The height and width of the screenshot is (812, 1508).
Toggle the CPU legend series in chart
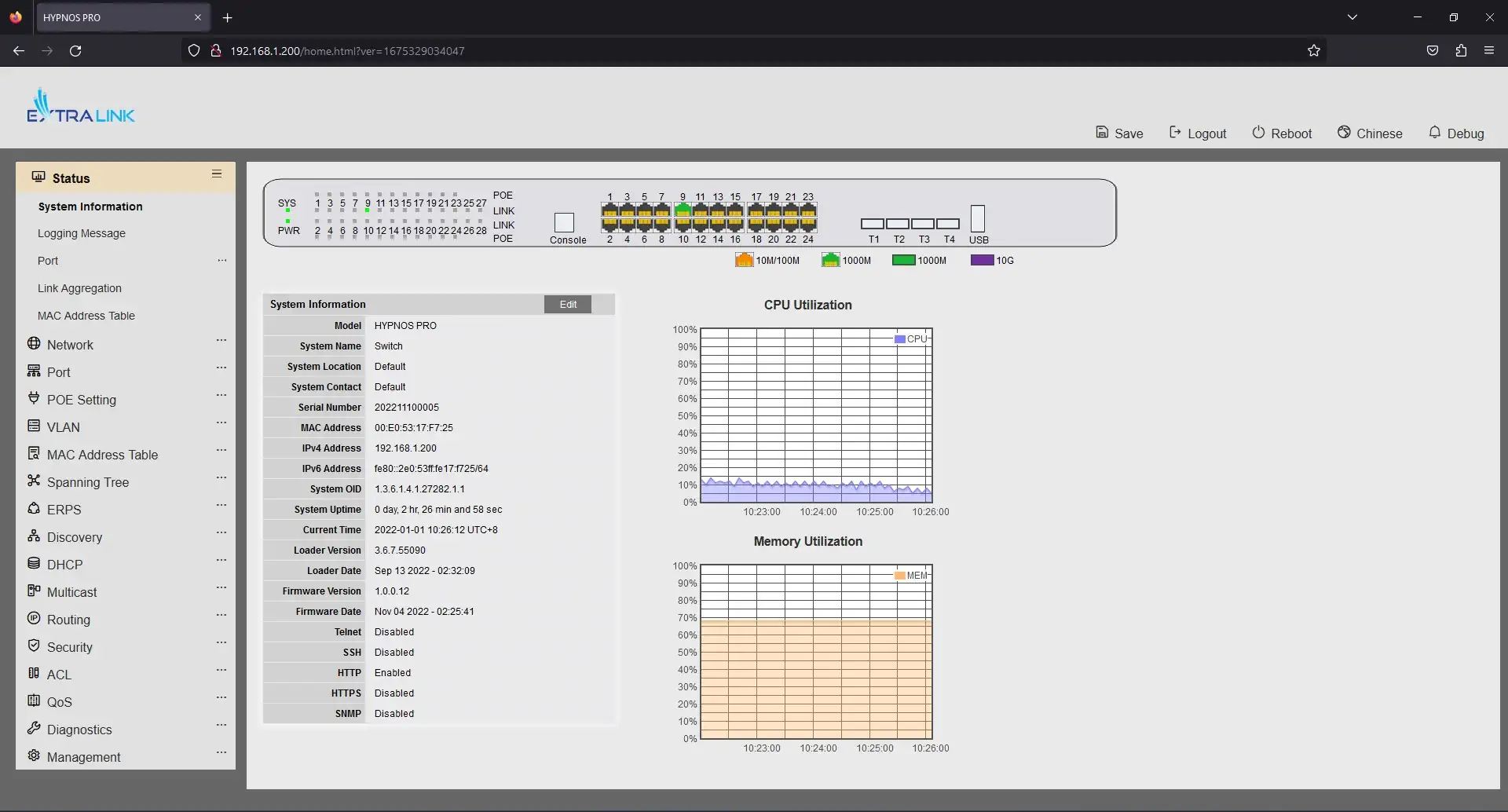[910, 339]
